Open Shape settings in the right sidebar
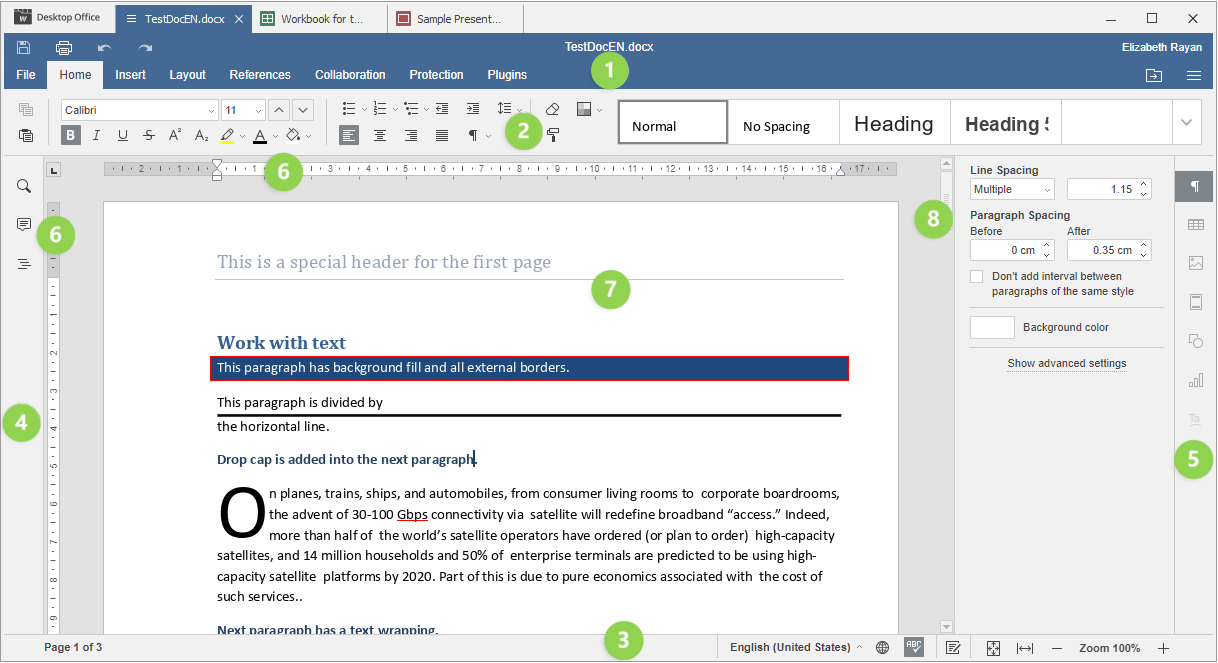 pyautogui.click(x=1195, y=341)
